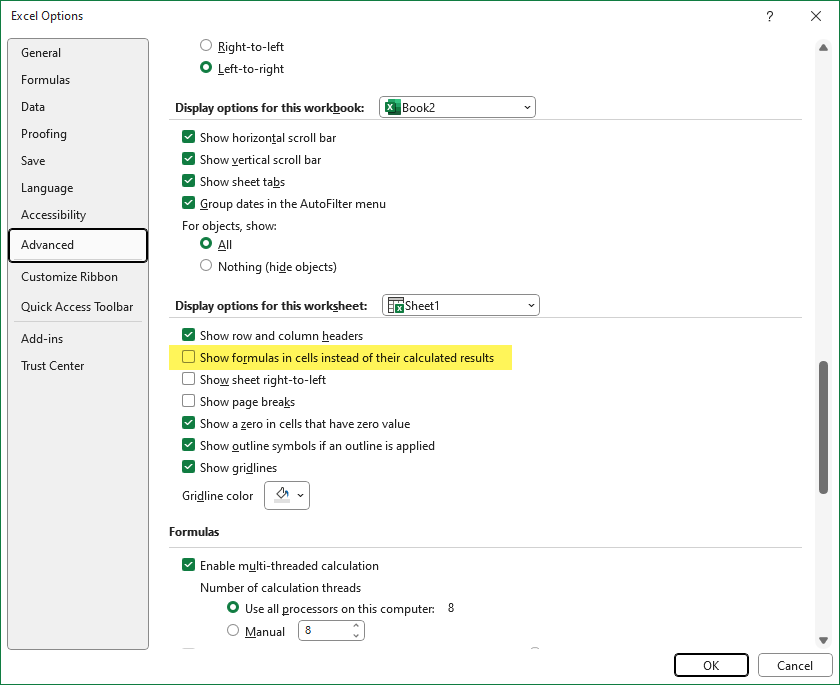Image resolution: width=840 pixels, height=685 pixels.
Task: Click the Excel workbook icon beside Book2
Action: (392, 107)
